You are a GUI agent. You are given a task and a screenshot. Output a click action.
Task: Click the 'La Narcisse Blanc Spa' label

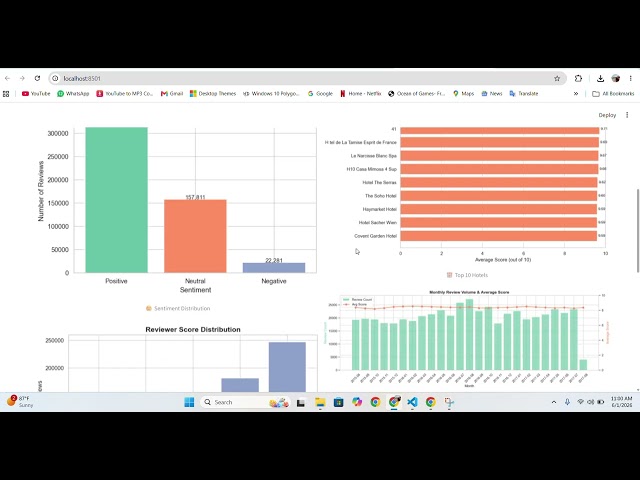click(373, 156)
